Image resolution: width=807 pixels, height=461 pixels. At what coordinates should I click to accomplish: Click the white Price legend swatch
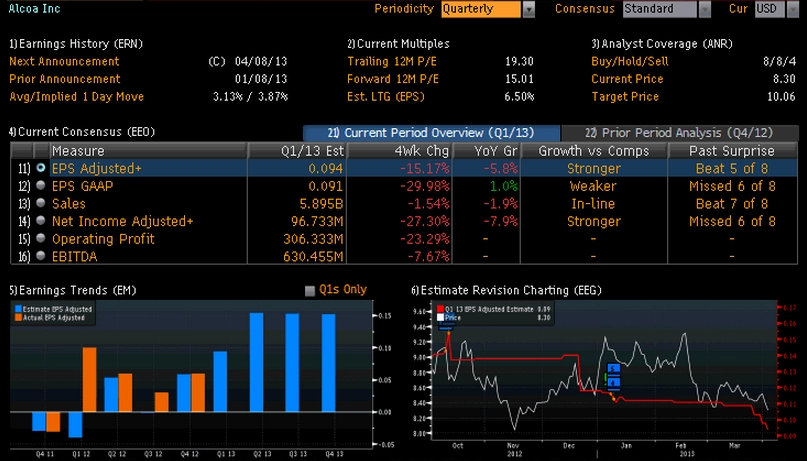click(440, 318)
